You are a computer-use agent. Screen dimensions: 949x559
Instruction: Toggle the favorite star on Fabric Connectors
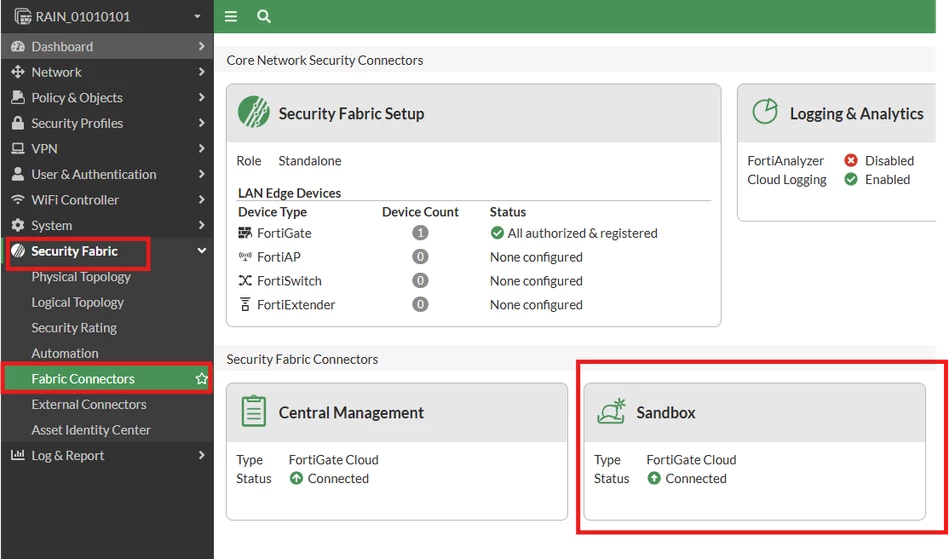(202, 379)
